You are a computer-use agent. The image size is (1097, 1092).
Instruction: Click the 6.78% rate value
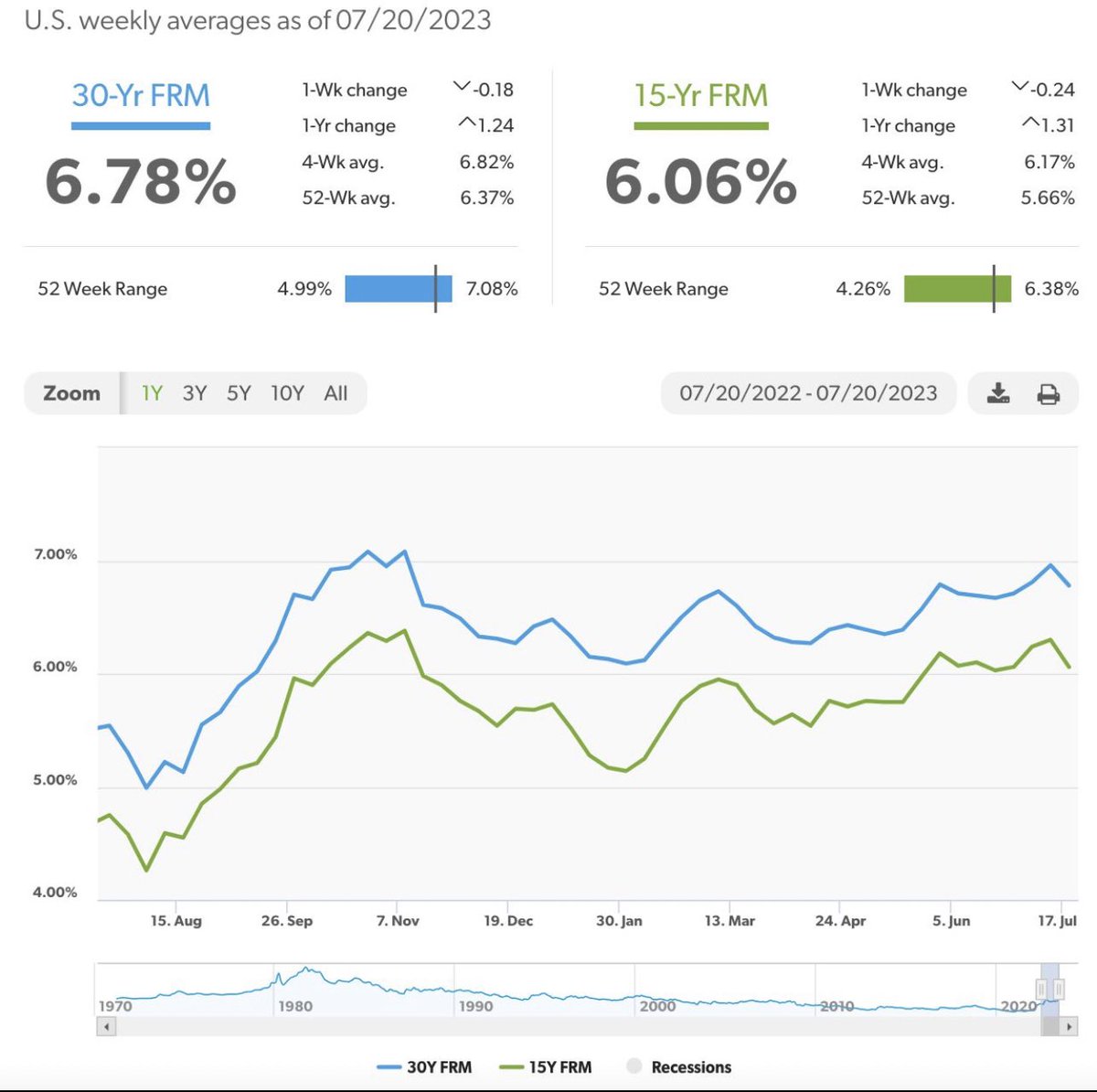click(x=141, y=180)
